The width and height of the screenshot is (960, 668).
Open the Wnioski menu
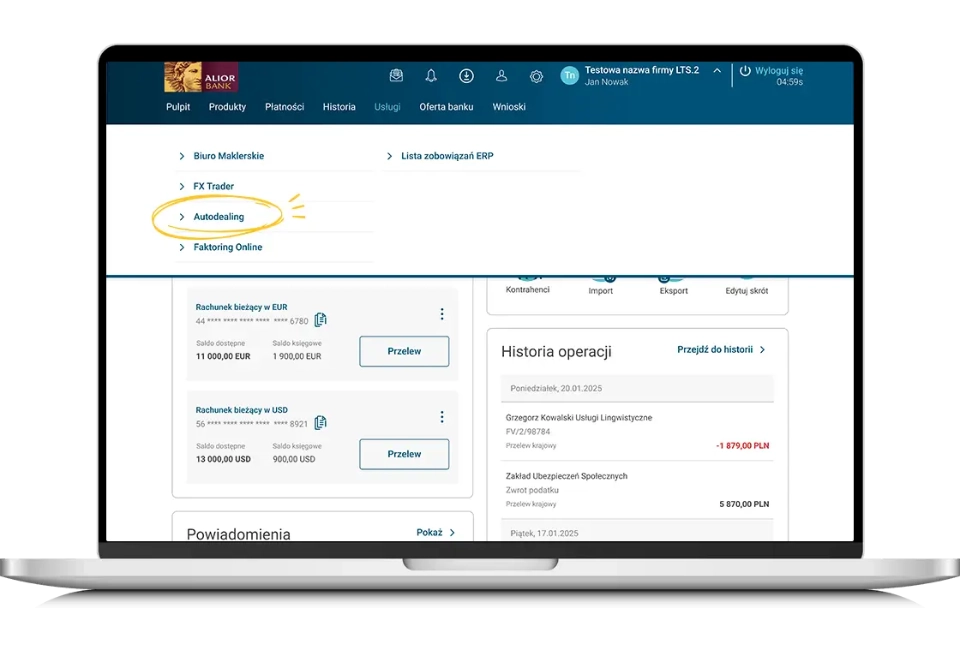coord(509,107)
